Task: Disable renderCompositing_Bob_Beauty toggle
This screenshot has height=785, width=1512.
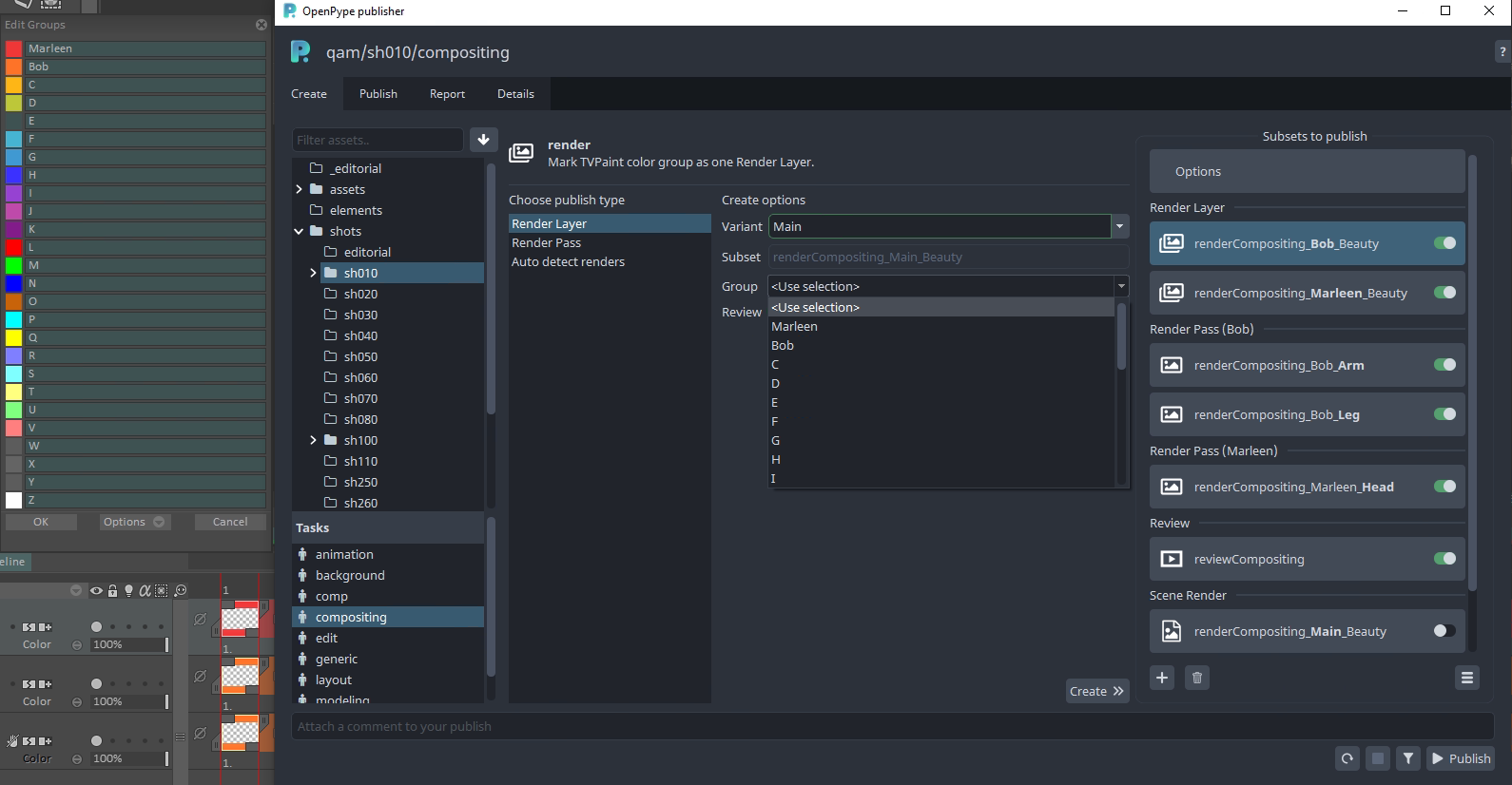Action: 1444,243
